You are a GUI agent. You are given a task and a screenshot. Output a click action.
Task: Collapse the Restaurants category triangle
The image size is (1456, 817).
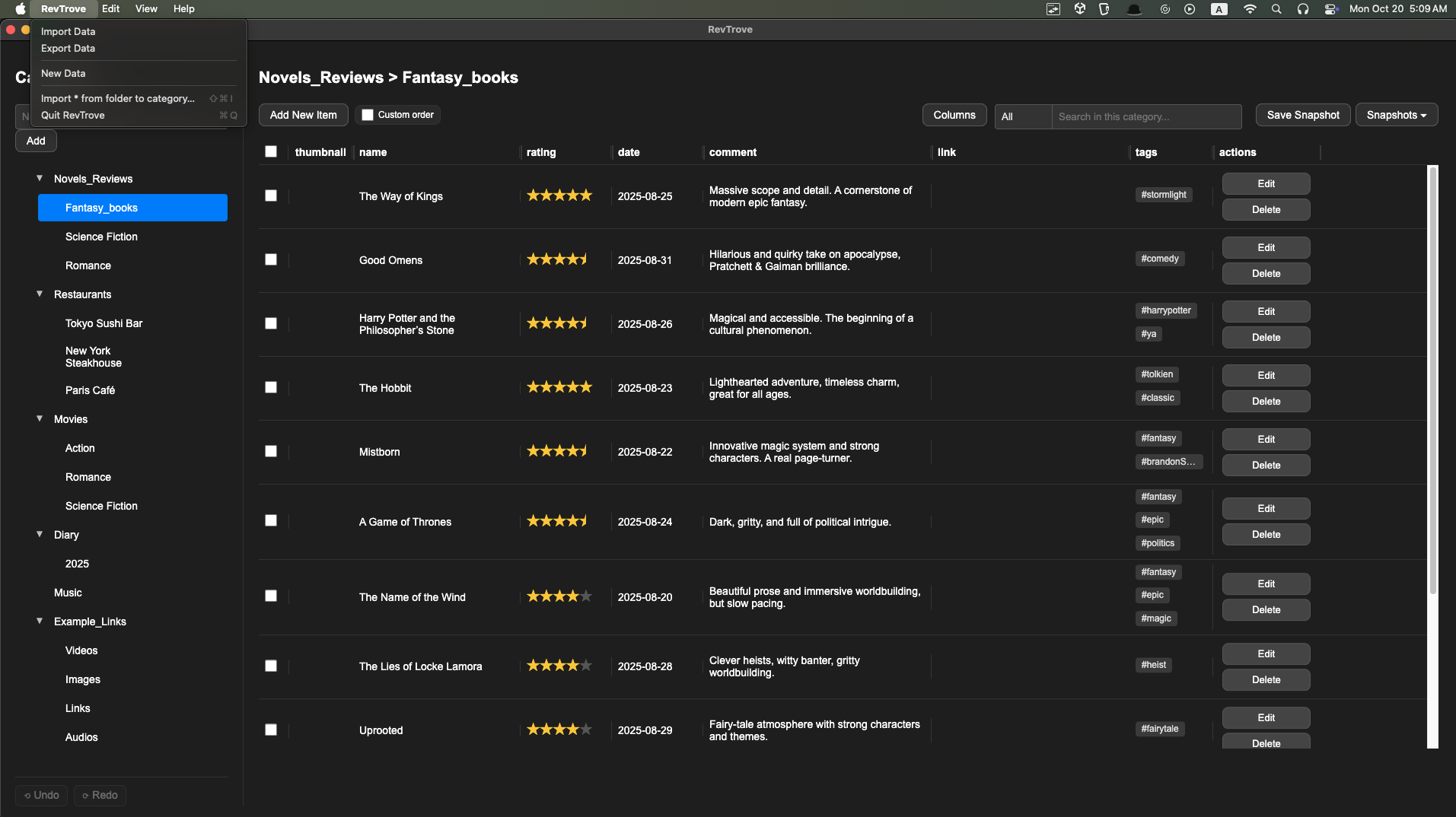[x=40, y=294]
